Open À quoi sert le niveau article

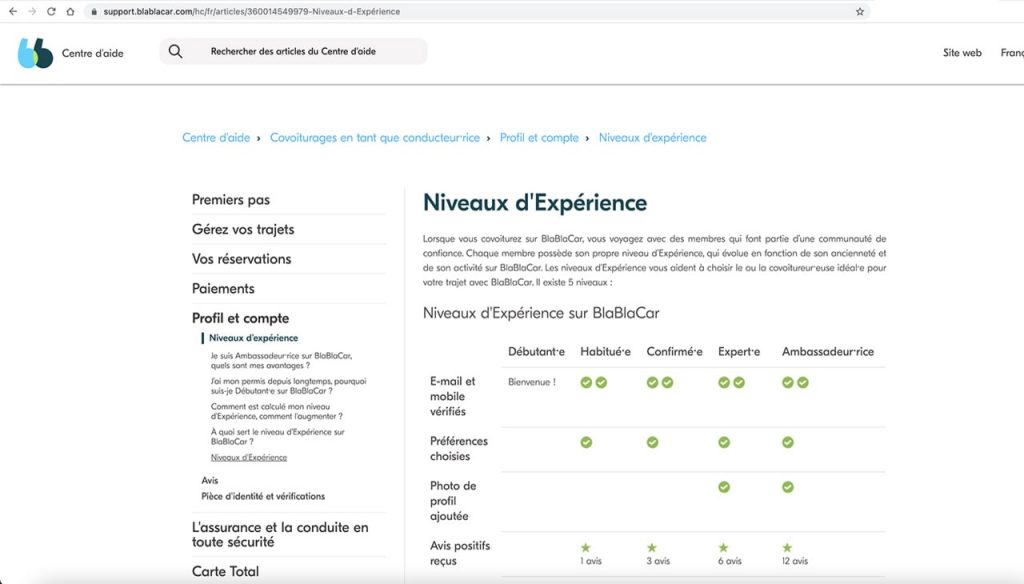click(x=278, y=436)
